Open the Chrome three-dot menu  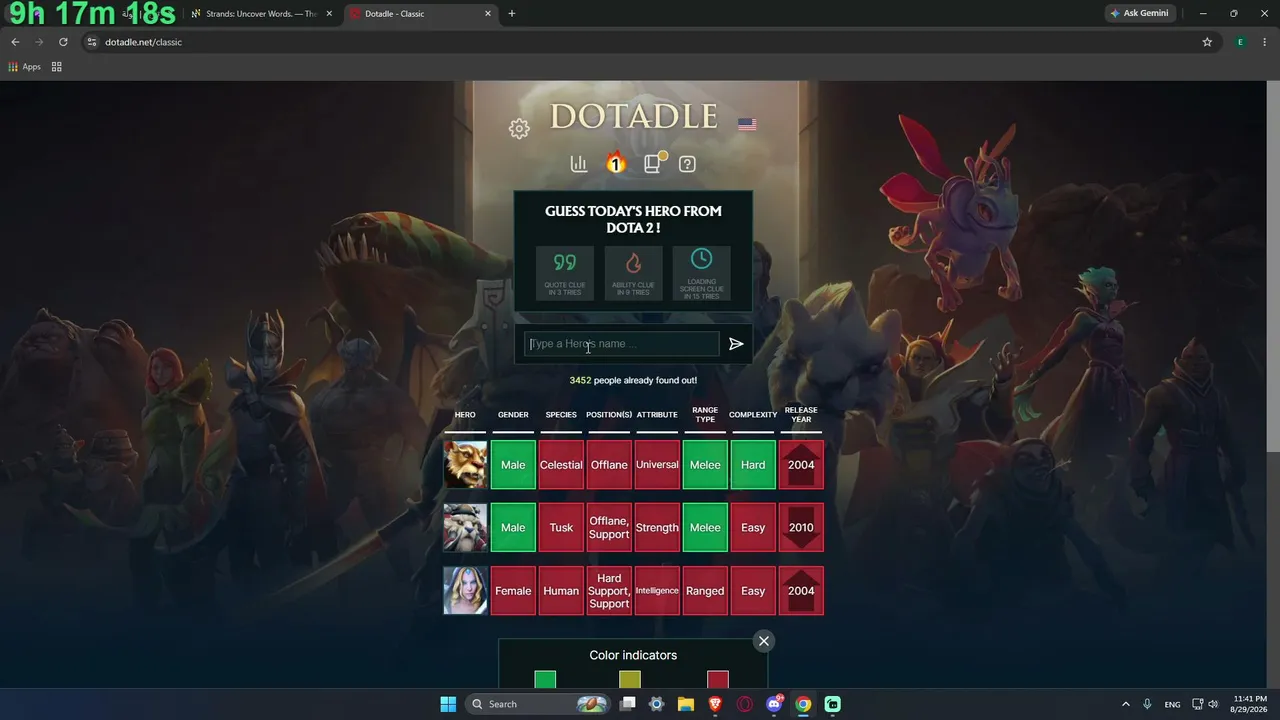pyautogui.click(x=1264, y=42)
